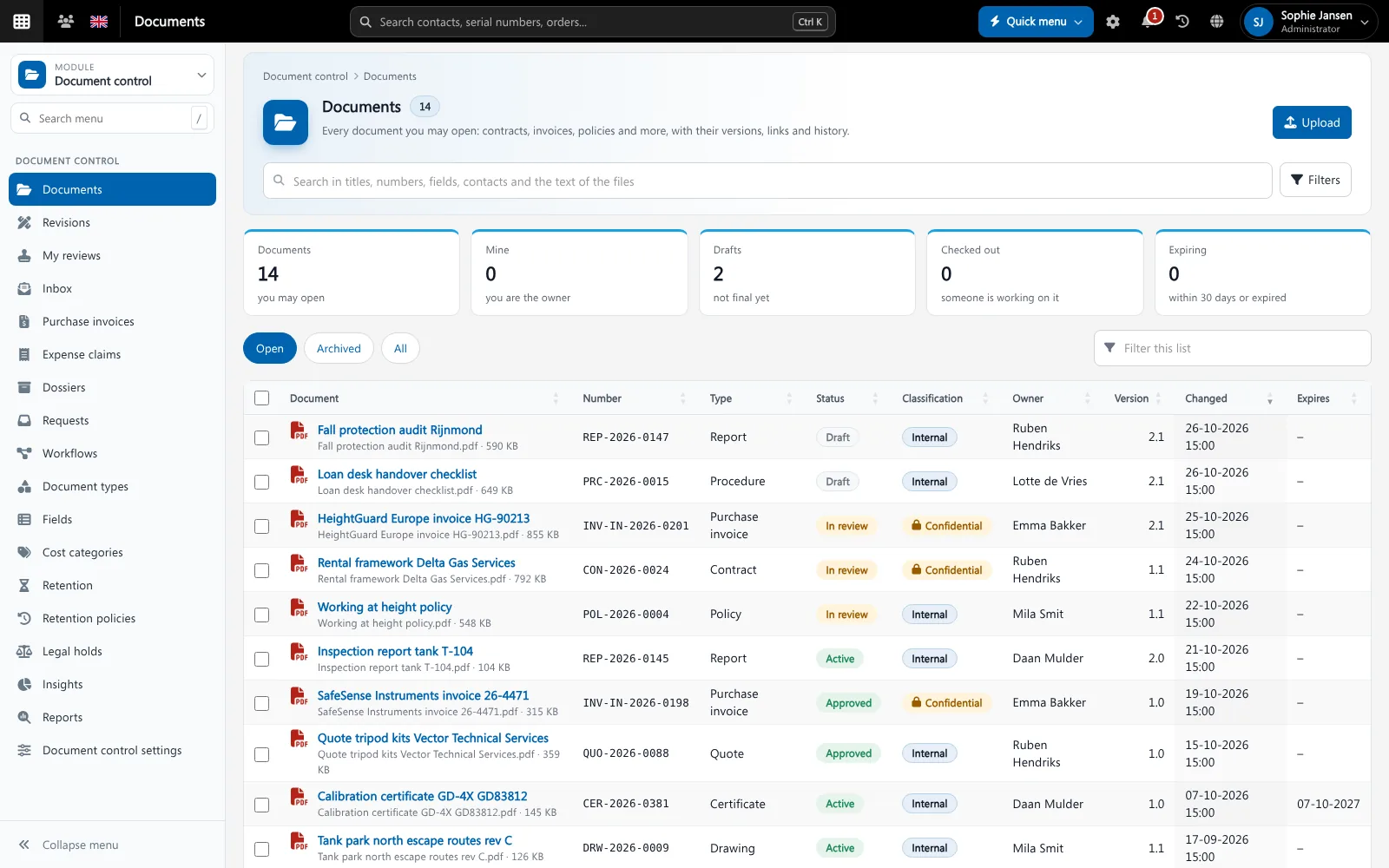Sort by the Changed column header

pos(1228,398)
